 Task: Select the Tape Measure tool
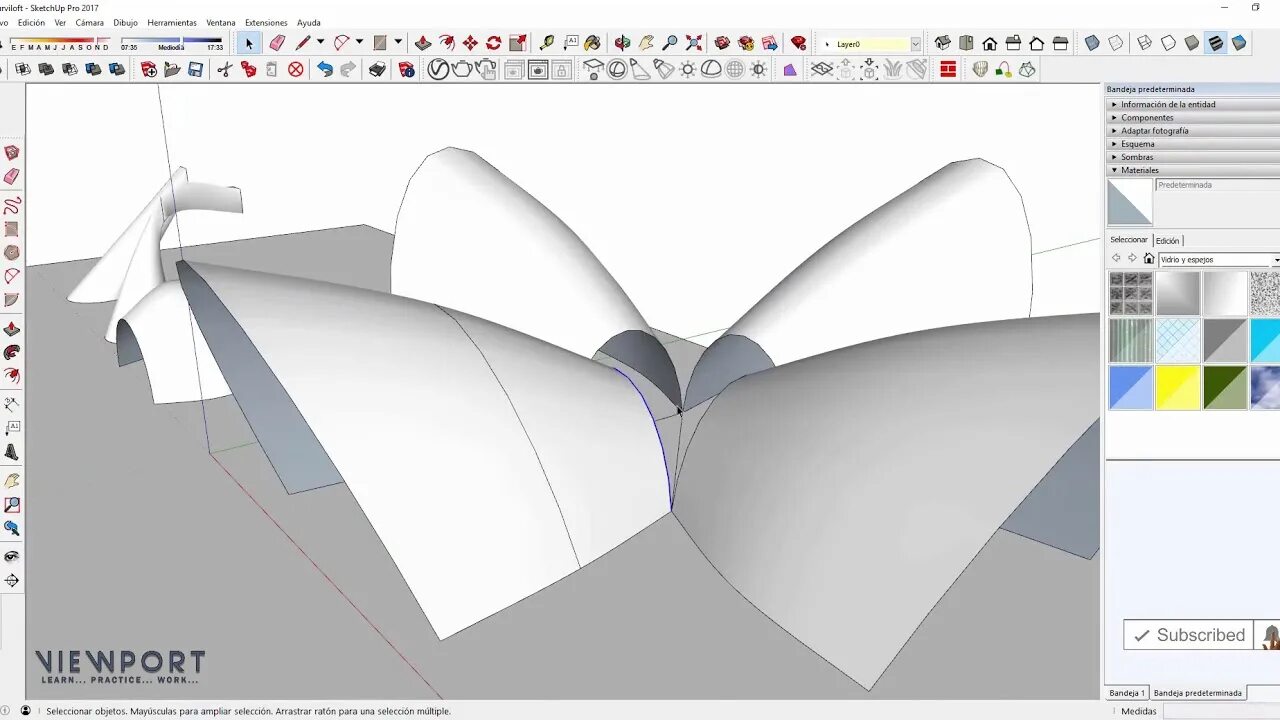coord(546,43)
